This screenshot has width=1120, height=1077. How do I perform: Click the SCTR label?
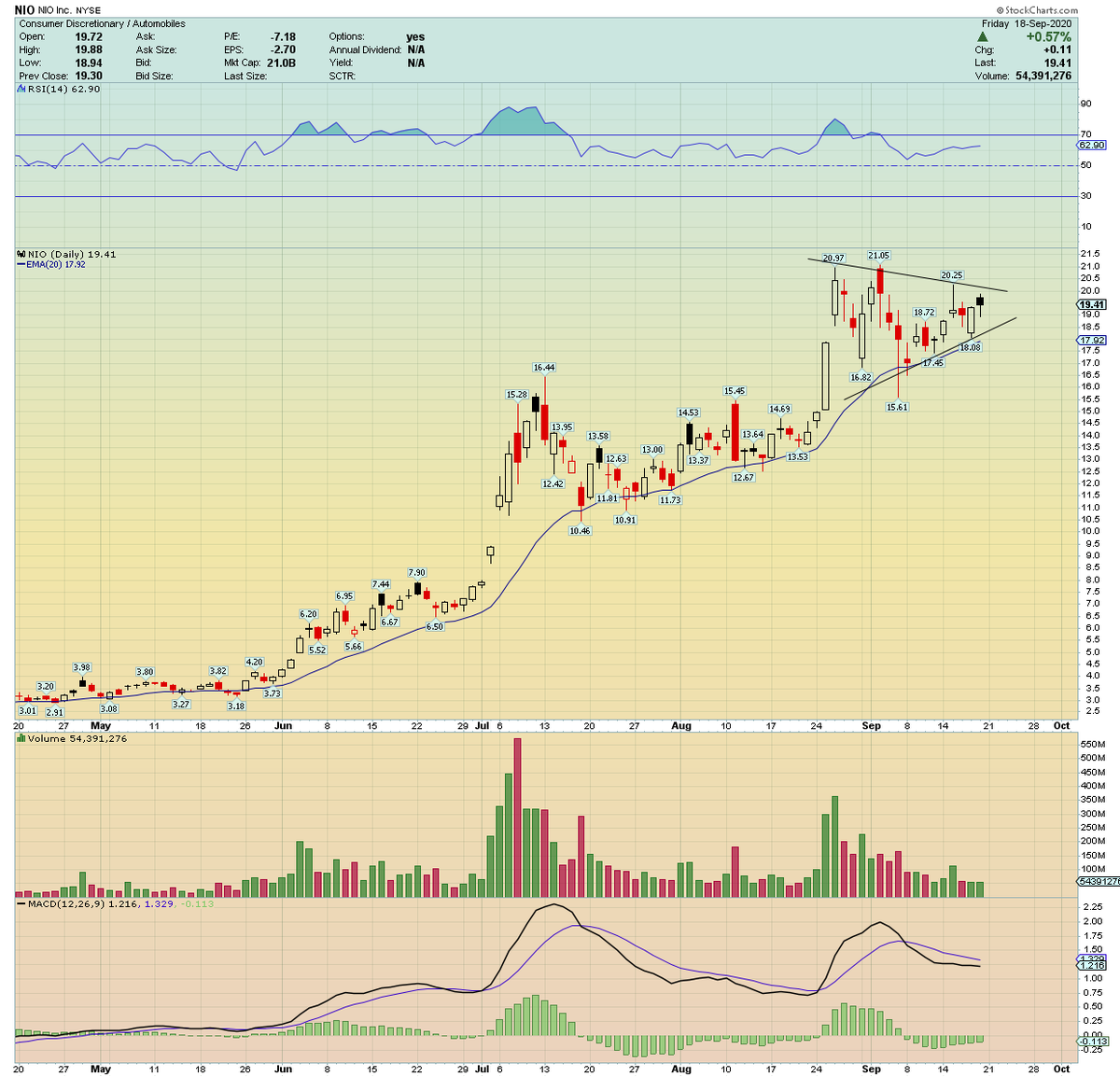click(343, 76)
